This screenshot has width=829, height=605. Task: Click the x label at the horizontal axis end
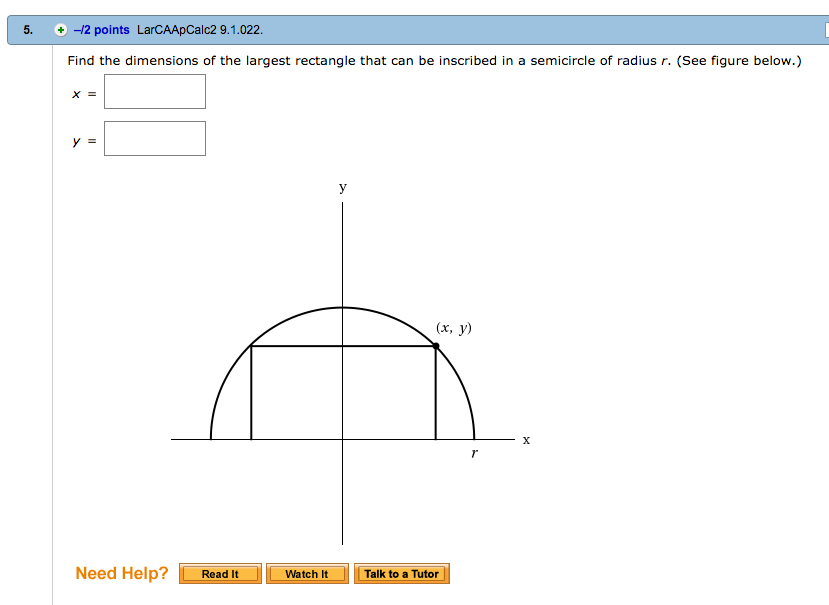click(x=526, y=439)
